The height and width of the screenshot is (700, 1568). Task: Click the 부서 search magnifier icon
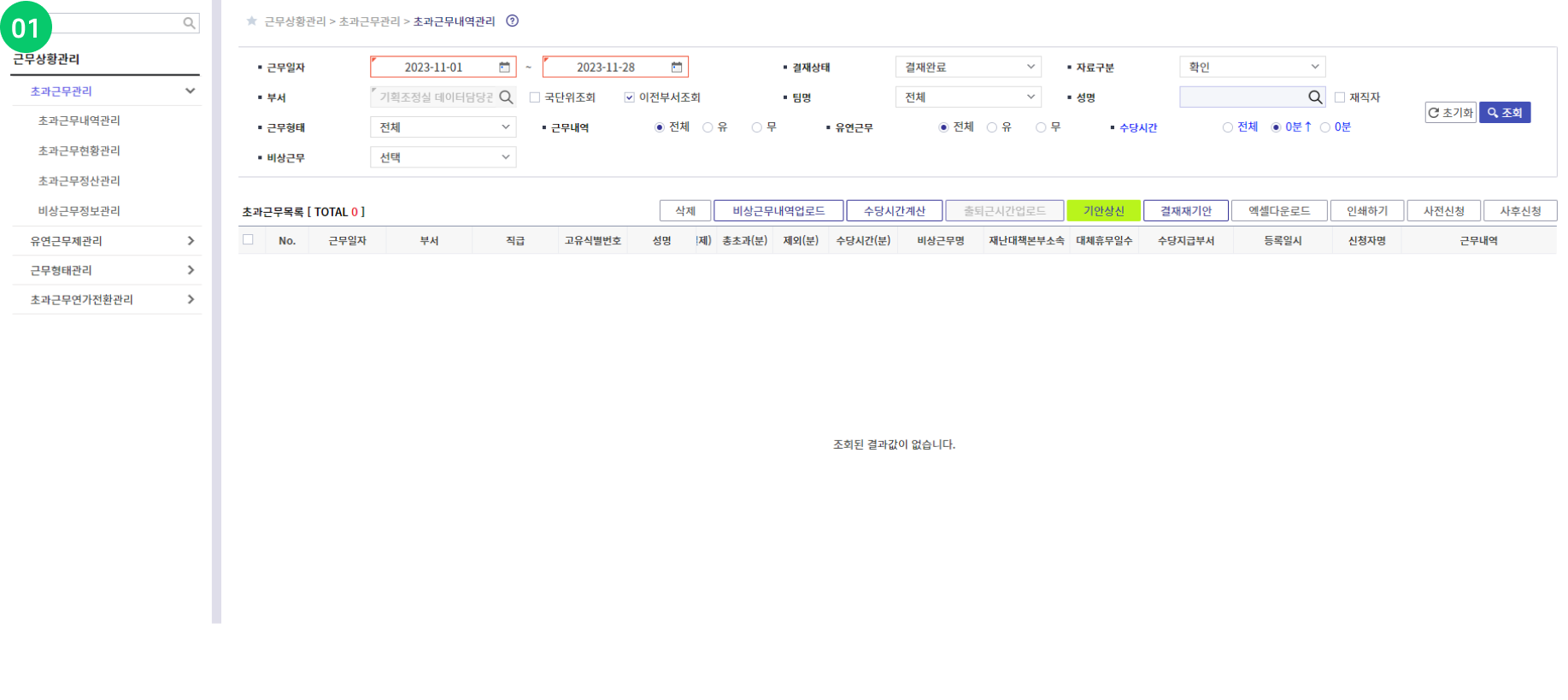point(506,97)
